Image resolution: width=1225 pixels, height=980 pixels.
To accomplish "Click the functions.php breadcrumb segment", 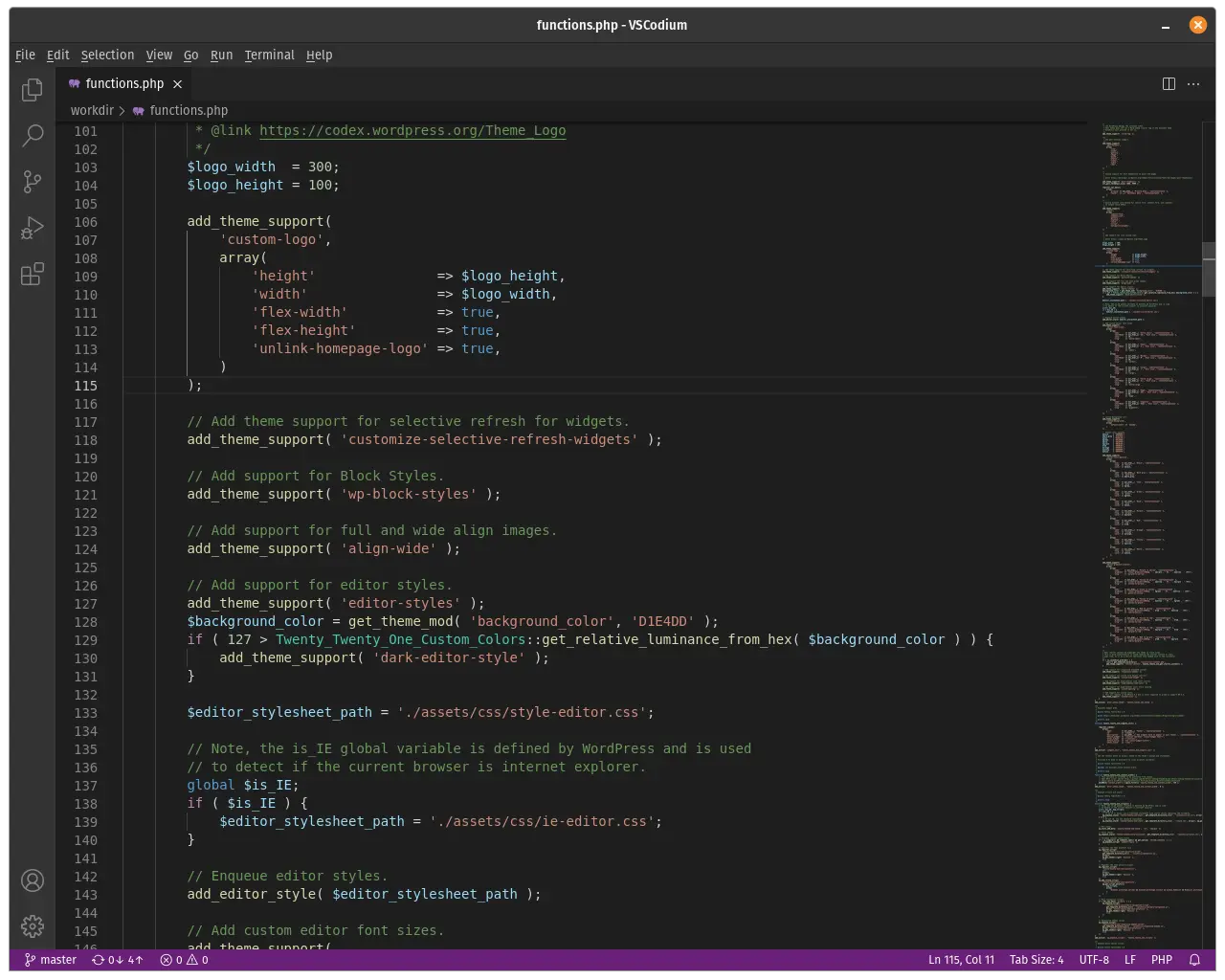I will (x=189, y=111).
